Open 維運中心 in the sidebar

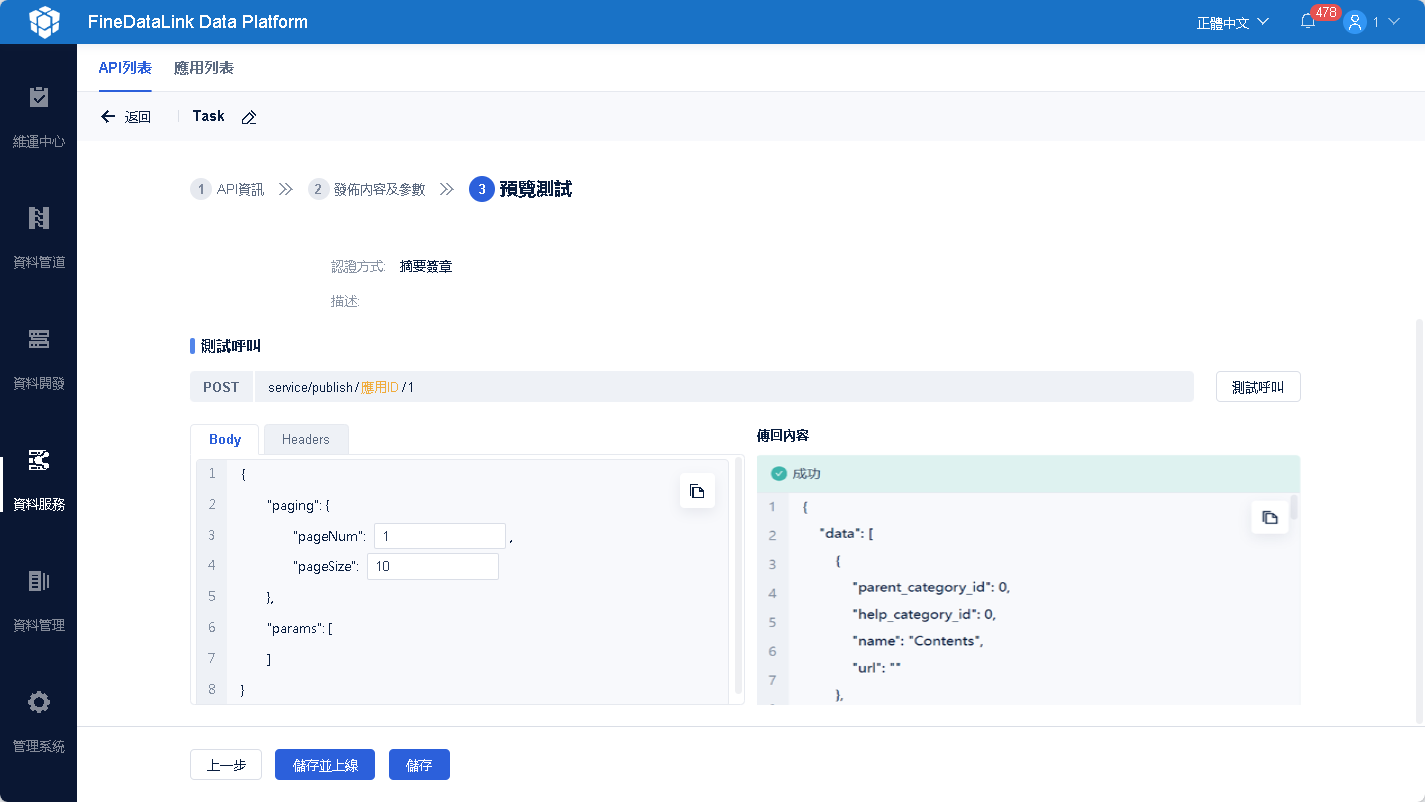[39, 117]
